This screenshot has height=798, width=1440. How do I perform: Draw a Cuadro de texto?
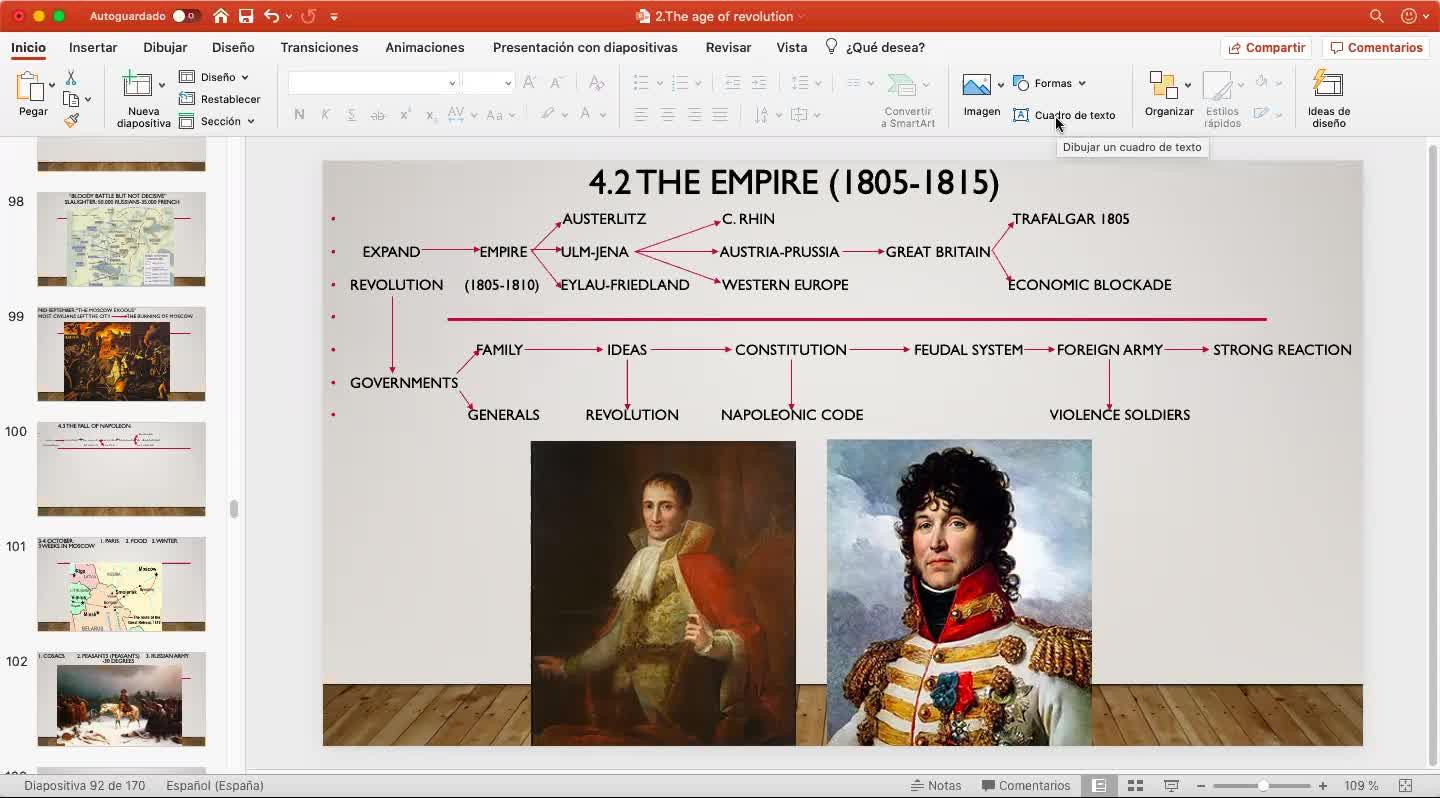pyautogui.click(x=1064, y=115)
